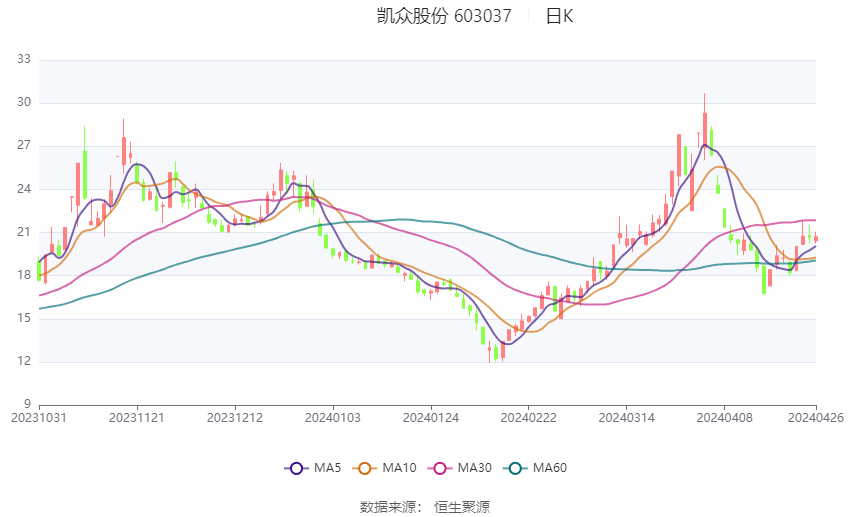This screenshot has width=850, height=517.
Task: Toggle the MA30 legend marker
Action: tap(440, 468)
